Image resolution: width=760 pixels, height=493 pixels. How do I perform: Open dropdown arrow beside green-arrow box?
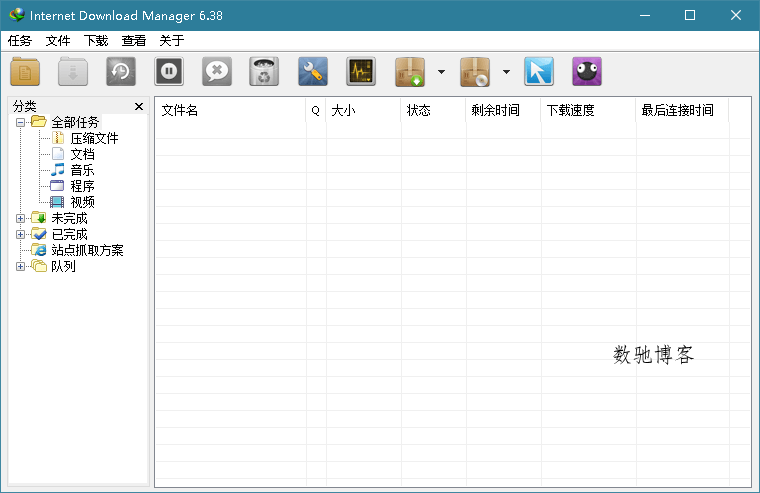pos(441,72)
